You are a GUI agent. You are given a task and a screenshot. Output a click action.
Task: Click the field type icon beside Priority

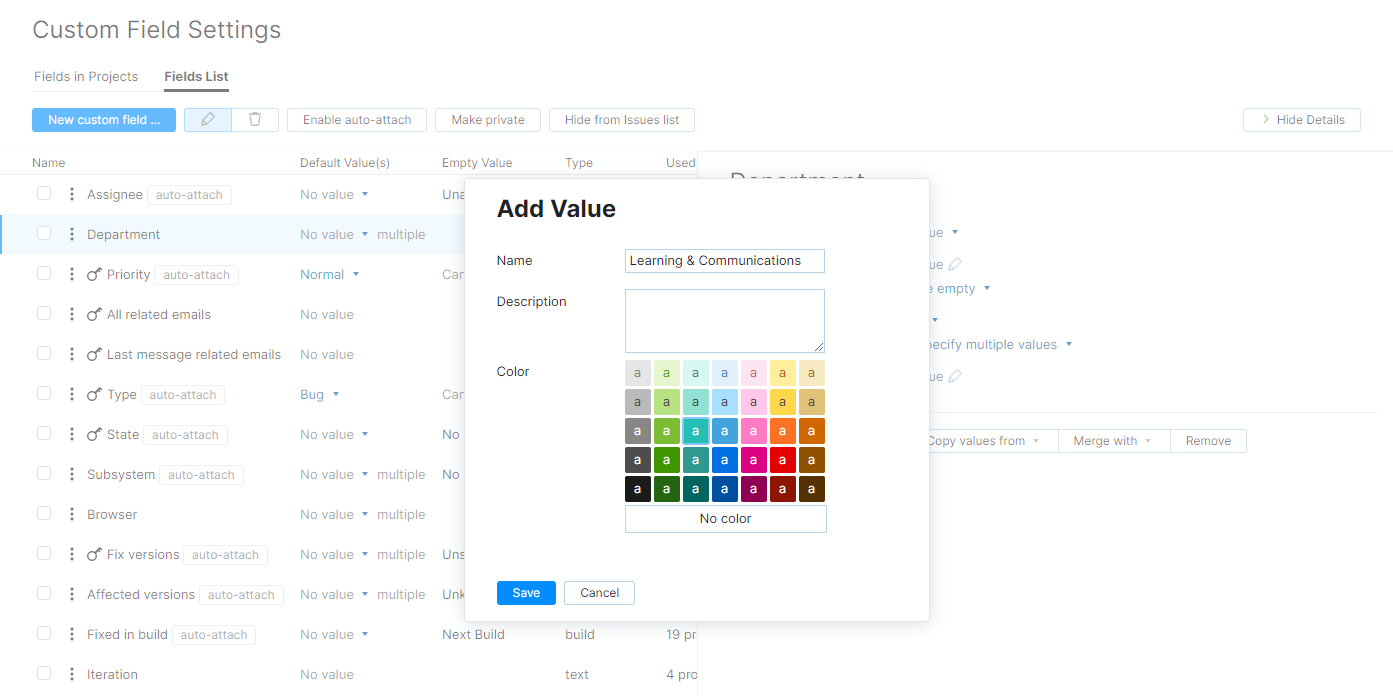[x=93, y=273]
